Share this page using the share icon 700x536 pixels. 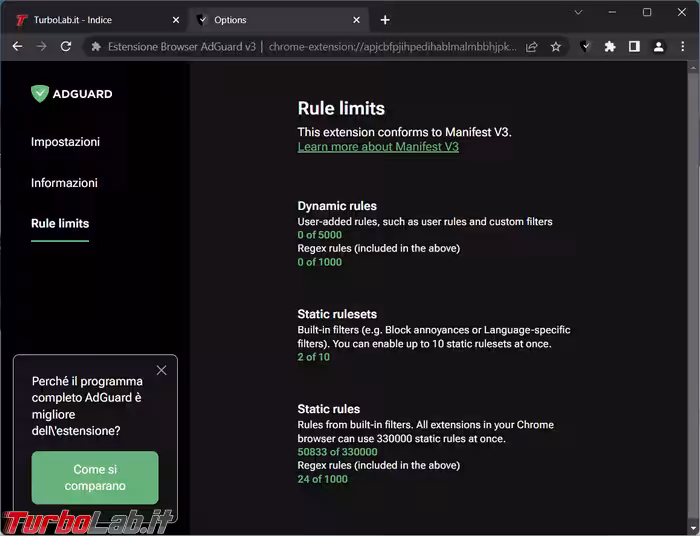(x=531, y=46)
